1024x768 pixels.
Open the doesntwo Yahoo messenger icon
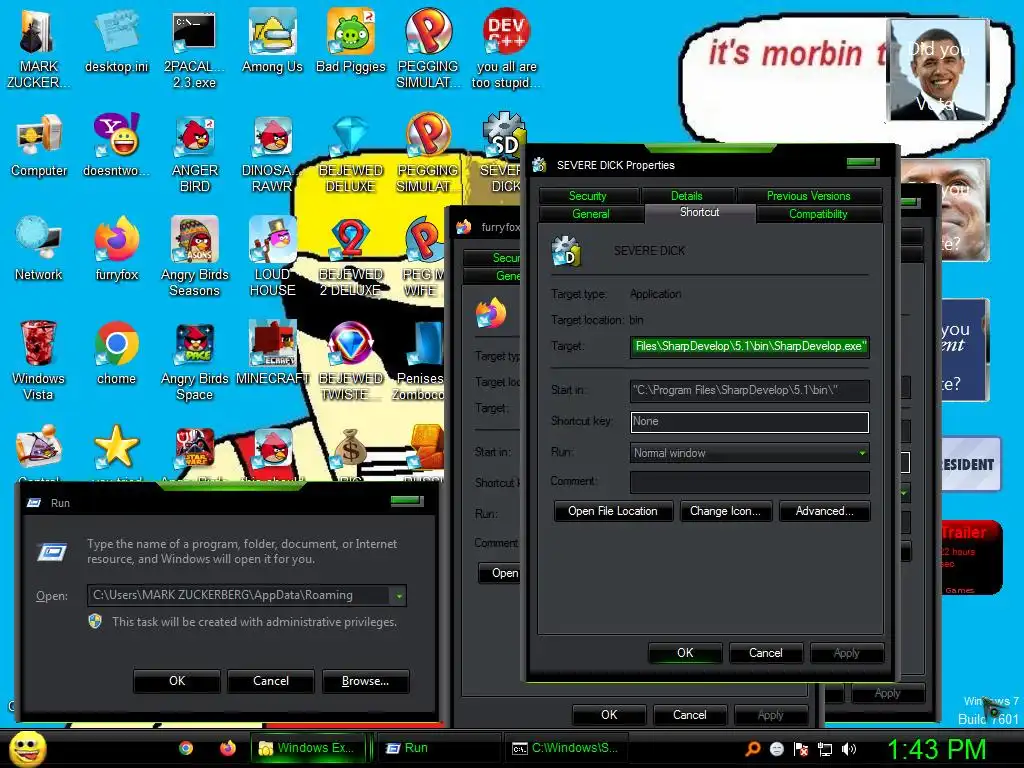click(x=116, y=145)
